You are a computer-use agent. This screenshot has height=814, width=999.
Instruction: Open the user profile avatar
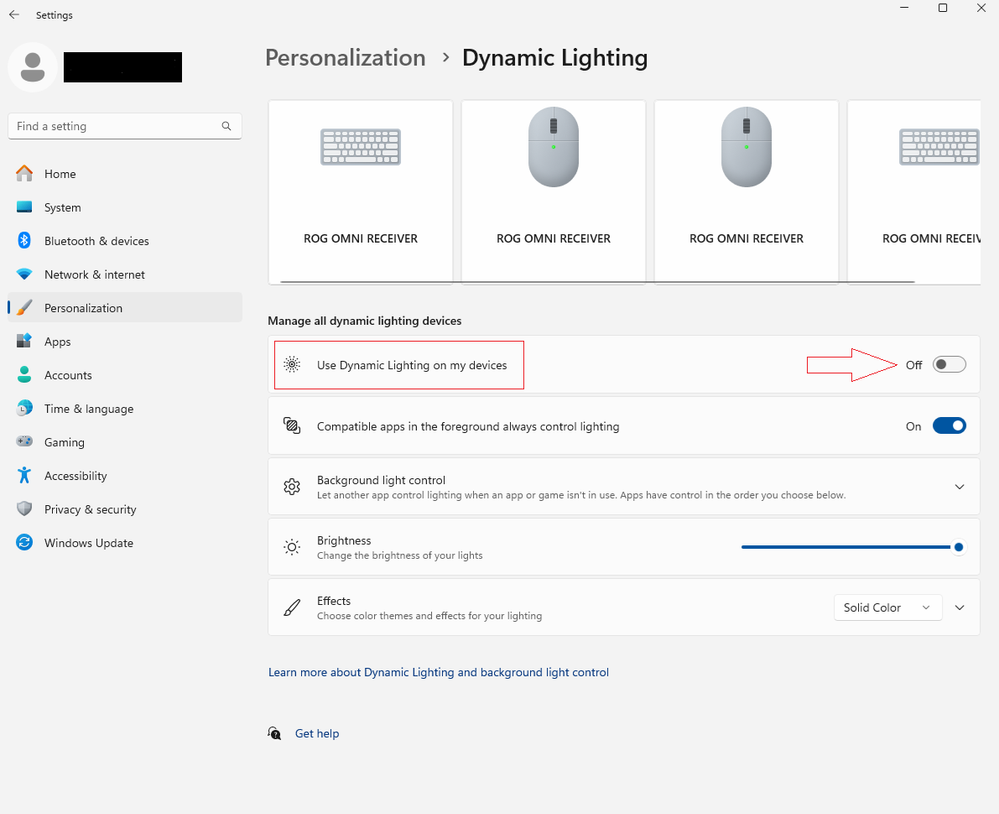pos(32,68)
